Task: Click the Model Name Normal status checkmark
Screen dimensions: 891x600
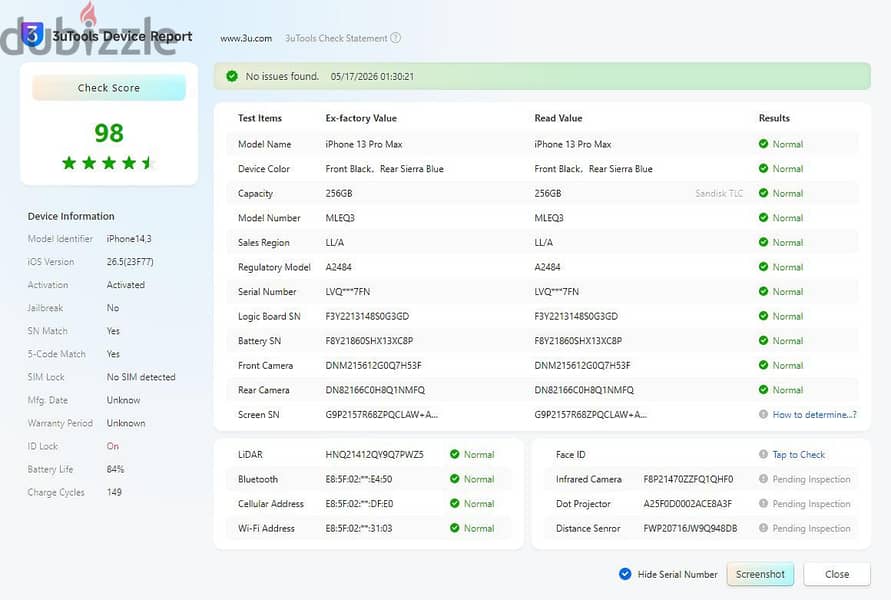Action: coord(763,144)
